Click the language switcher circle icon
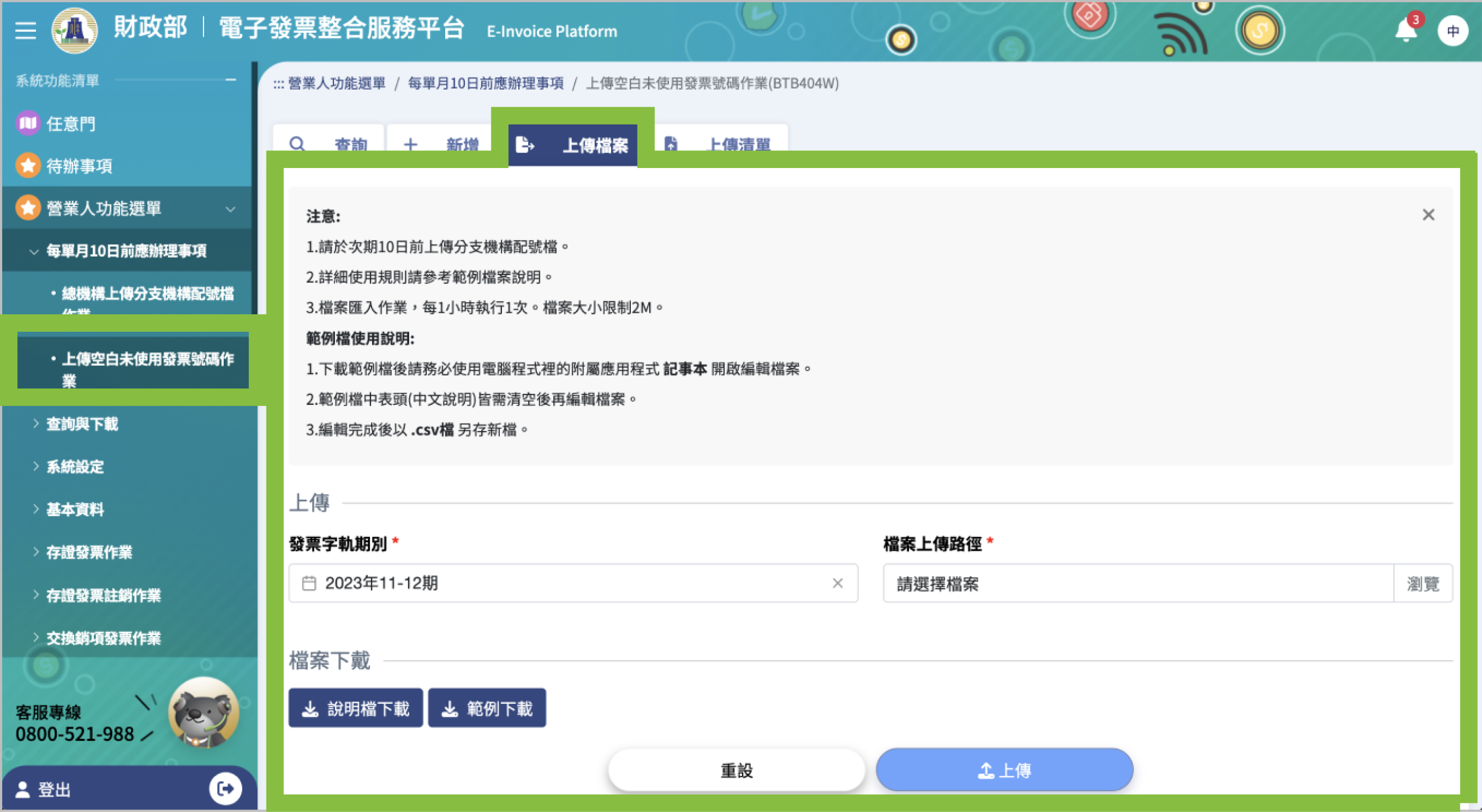Screen dimensions: 1482x812 1453,31
